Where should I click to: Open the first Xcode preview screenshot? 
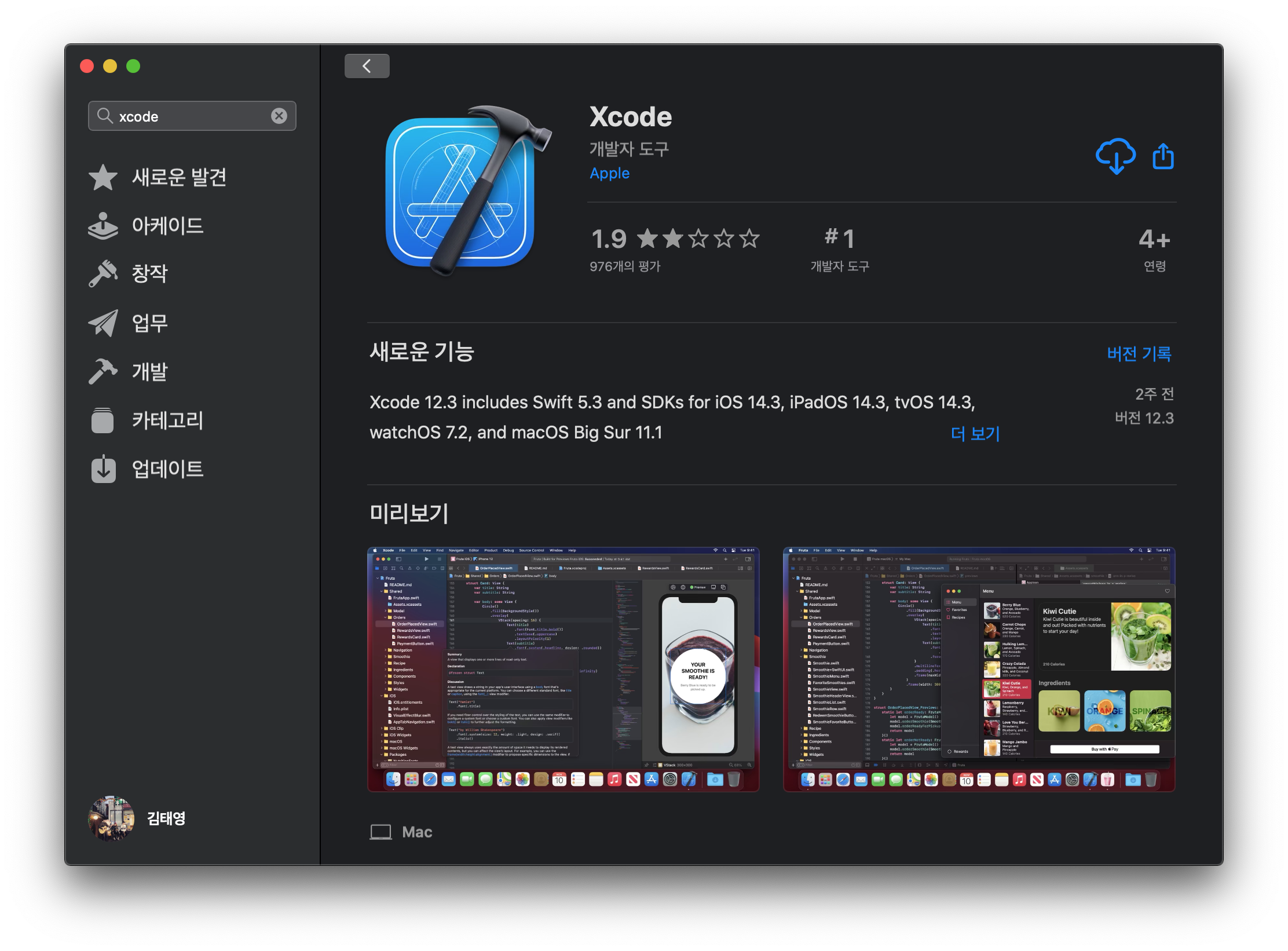click(x=563, y=669)
